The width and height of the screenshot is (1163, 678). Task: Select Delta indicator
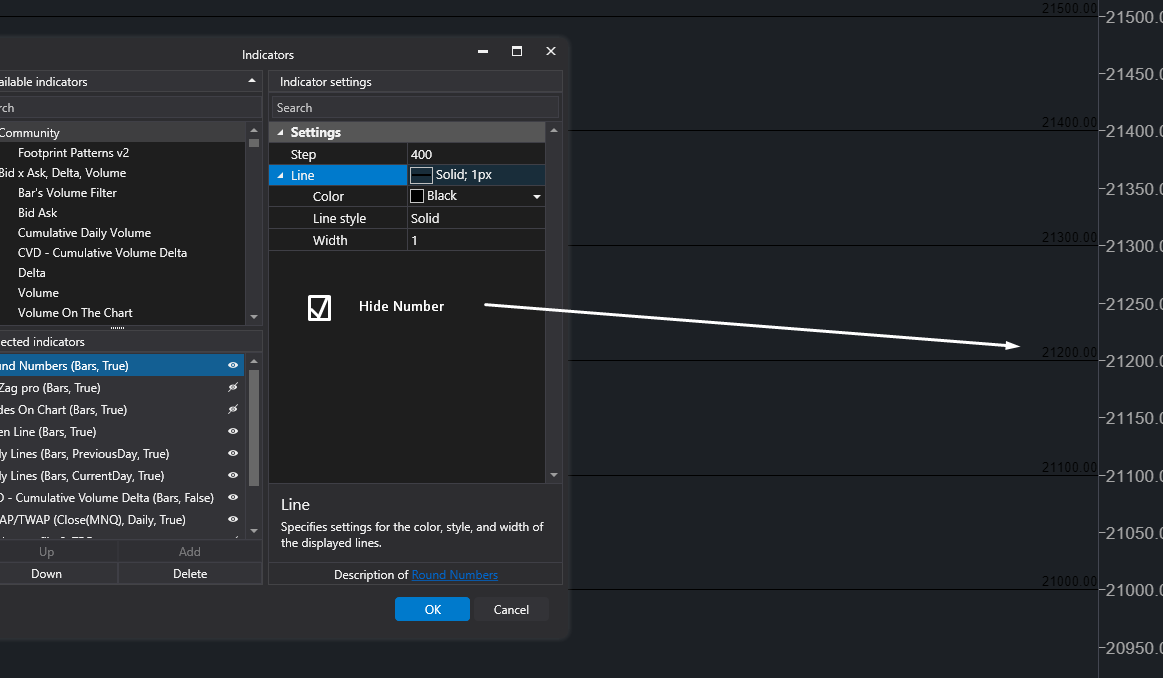pos(32,273)
